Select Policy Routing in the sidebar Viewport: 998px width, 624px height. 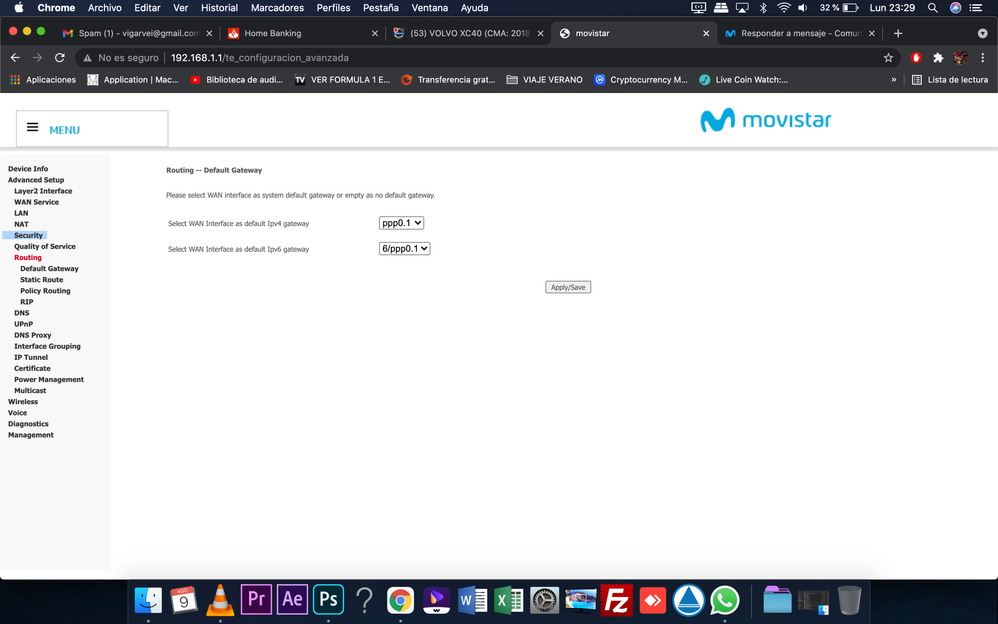click(x=45, y=291)
